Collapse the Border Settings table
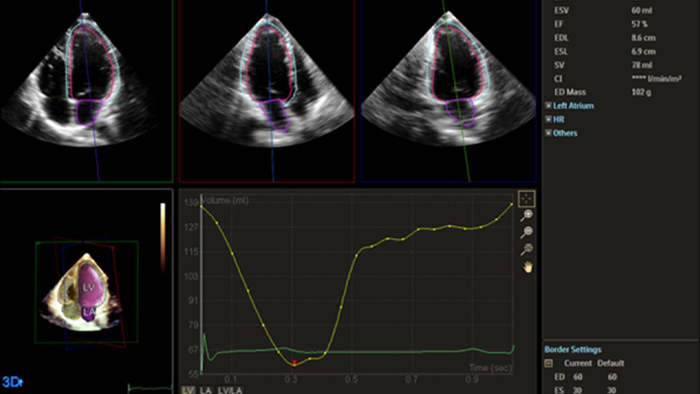The height and width of the screenshot is (394, 700). click(549, 363)
